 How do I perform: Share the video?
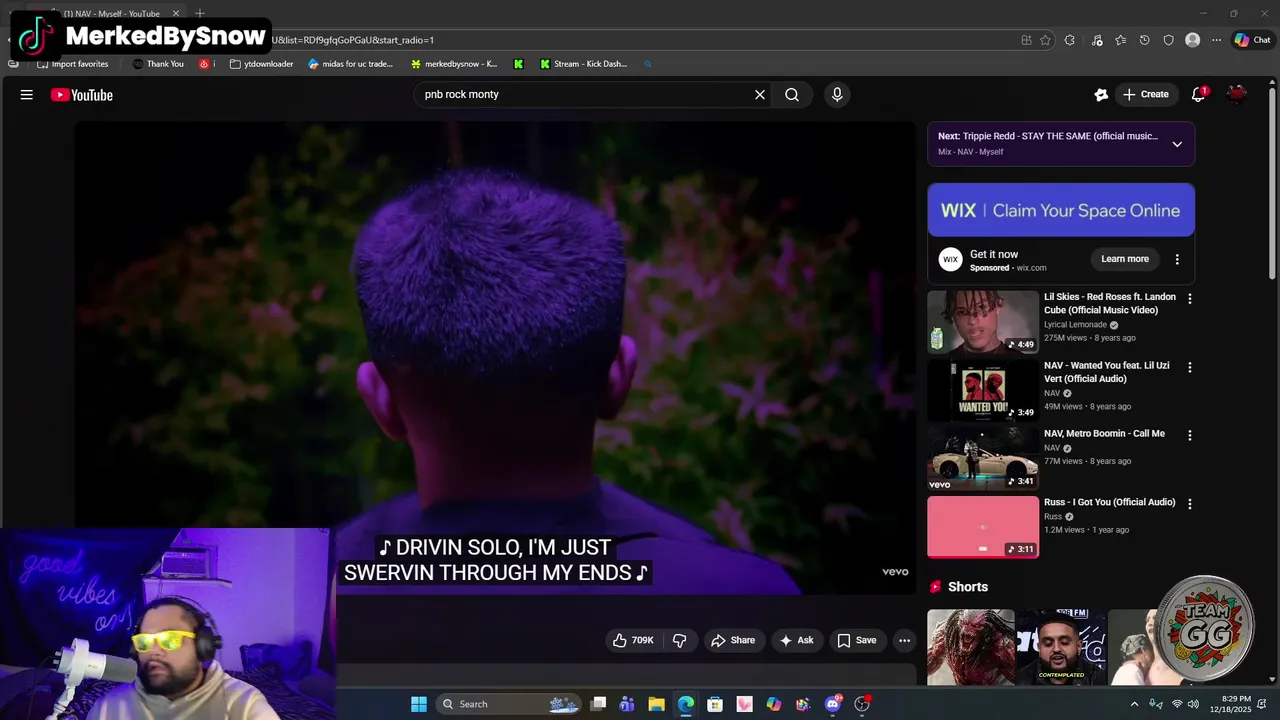point(733,641)
